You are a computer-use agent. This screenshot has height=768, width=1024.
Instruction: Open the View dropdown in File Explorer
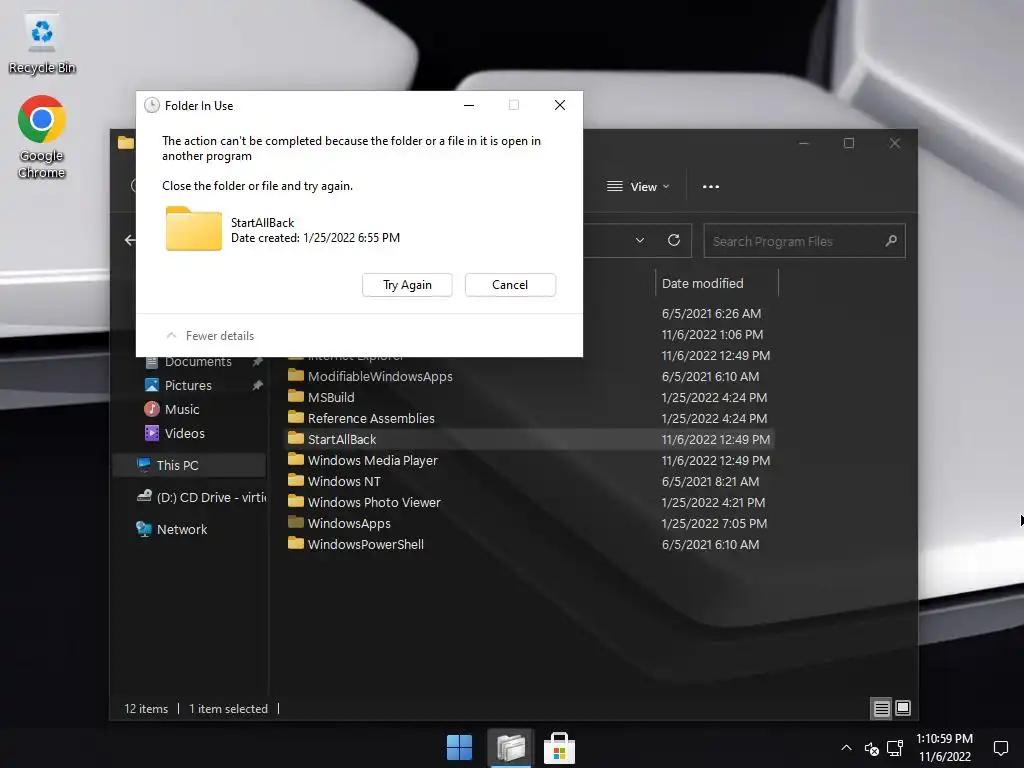click(637, 187)
